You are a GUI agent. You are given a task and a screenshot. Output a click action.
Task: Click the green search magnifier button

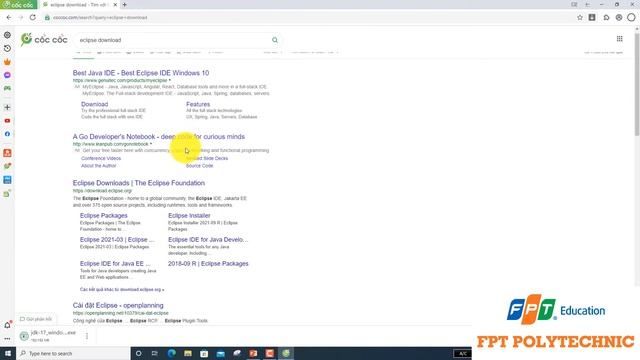click(275, 40)
